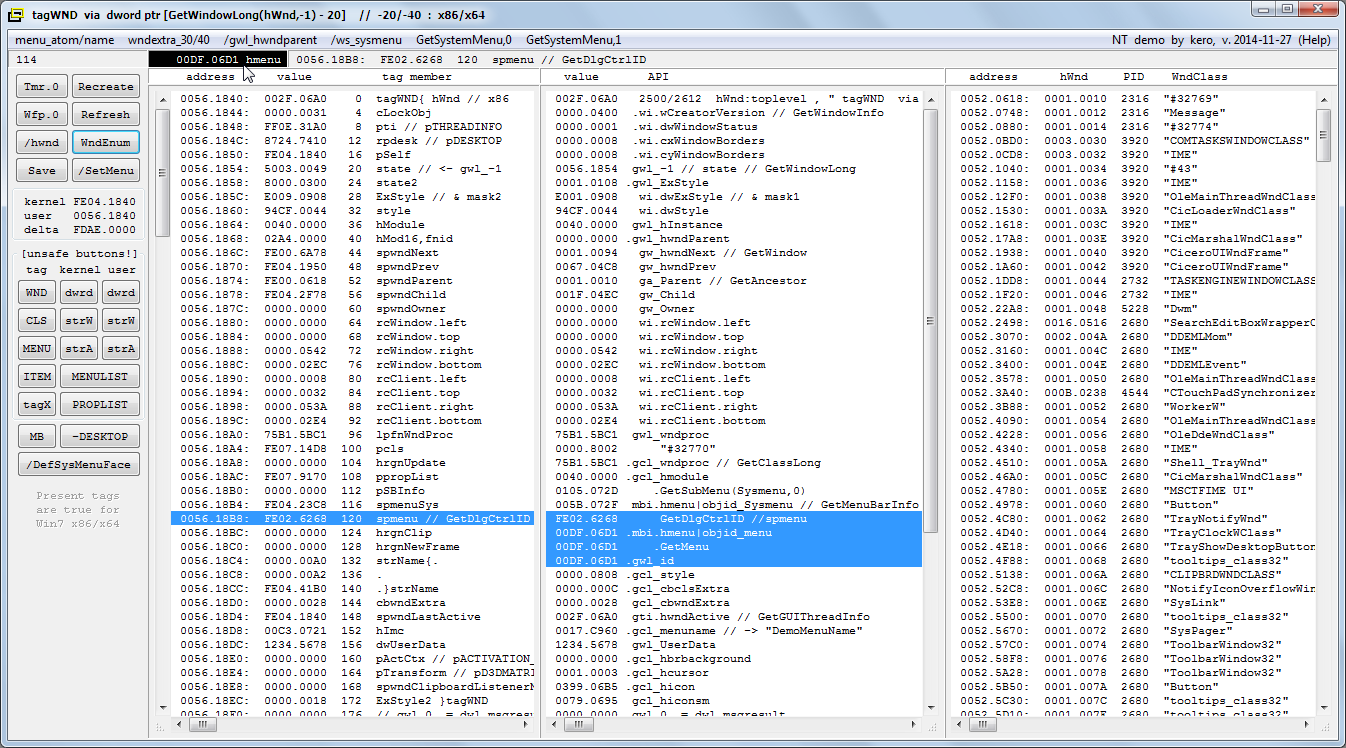The height and width of the screenshot is (748, 1346).
Task: Click the tagWND application icon in title bar
Action: tap(16, 14)
